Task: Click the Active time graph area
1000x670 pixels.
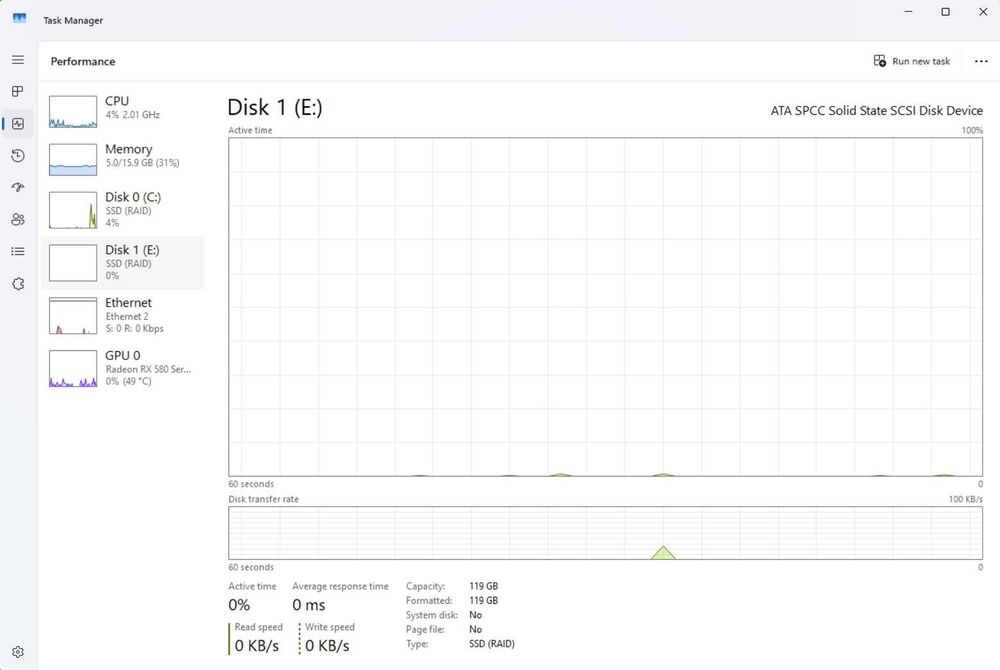Action: (605, 307)
